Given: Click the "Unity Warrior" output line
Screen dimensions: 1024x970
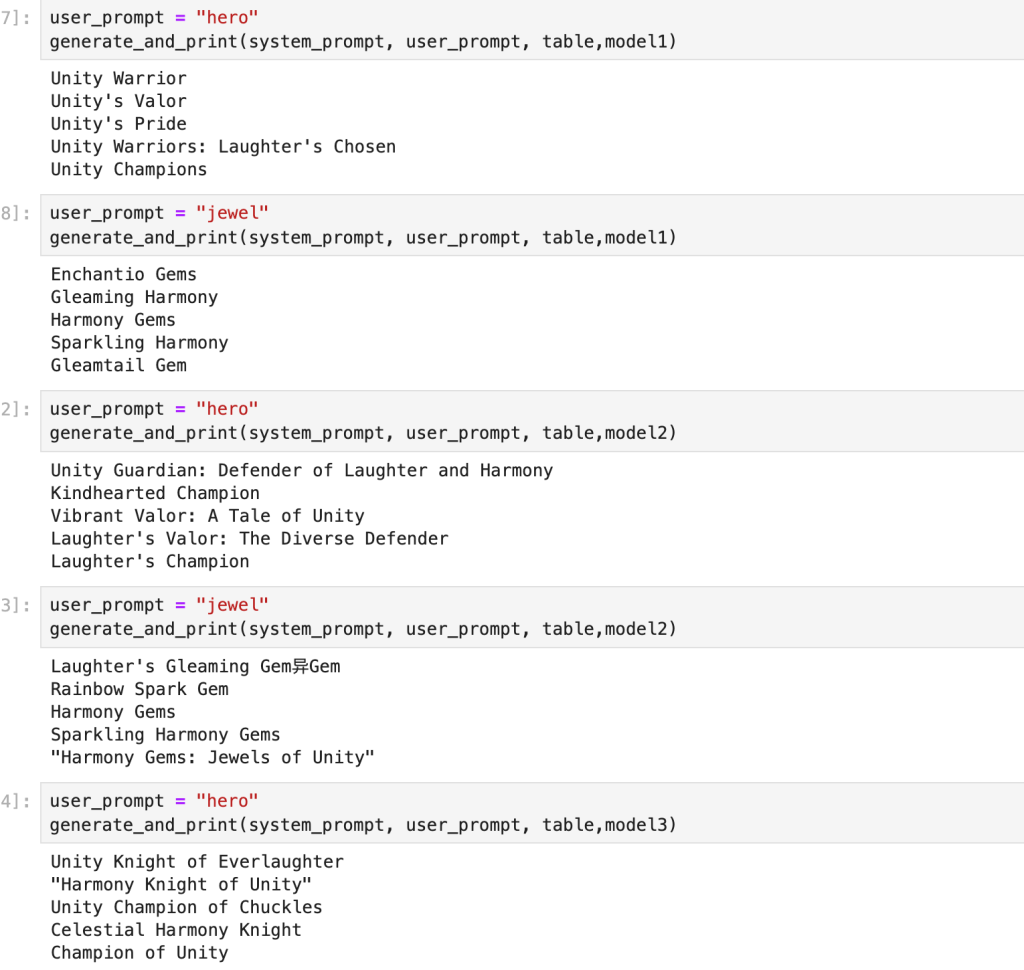Looking at the screenshot, I should [x=118, y=78].
